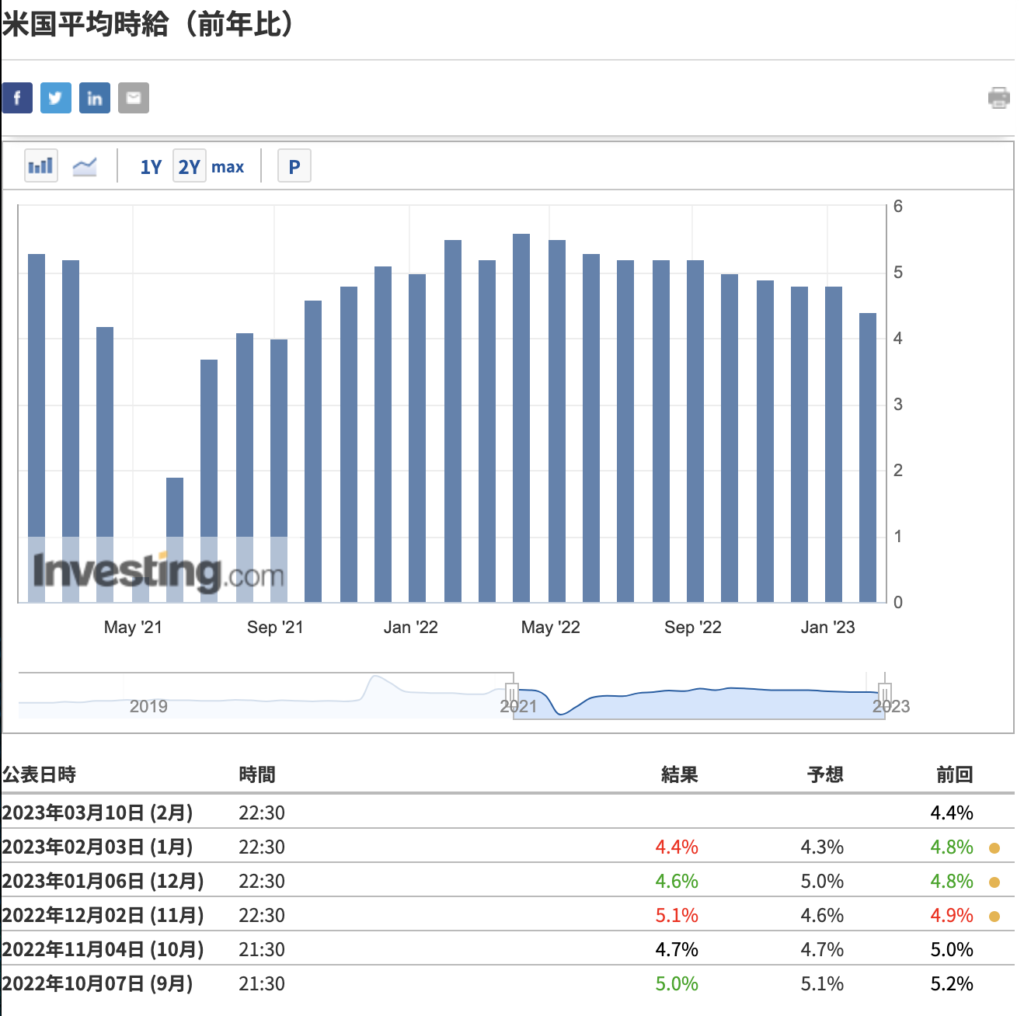Send the page by email icon

pos(133,99)
